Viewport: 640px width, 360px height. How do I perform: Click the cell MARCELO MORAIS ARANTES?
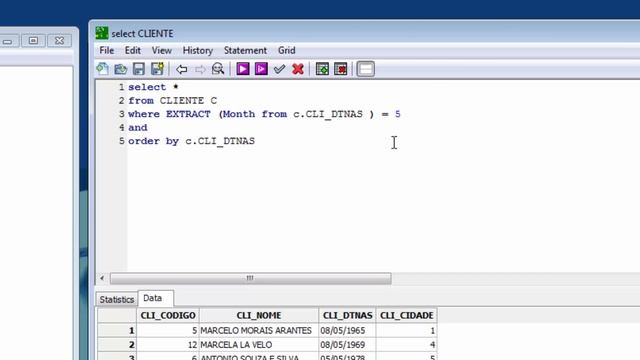coord(259,330)
